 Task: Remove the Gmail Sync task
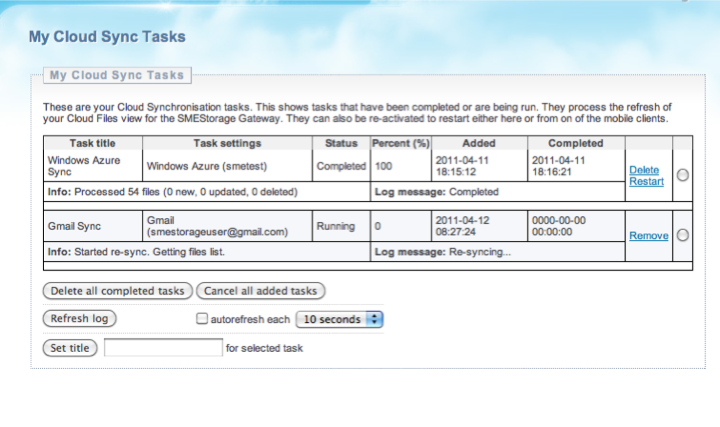click(x=648, y=235)
